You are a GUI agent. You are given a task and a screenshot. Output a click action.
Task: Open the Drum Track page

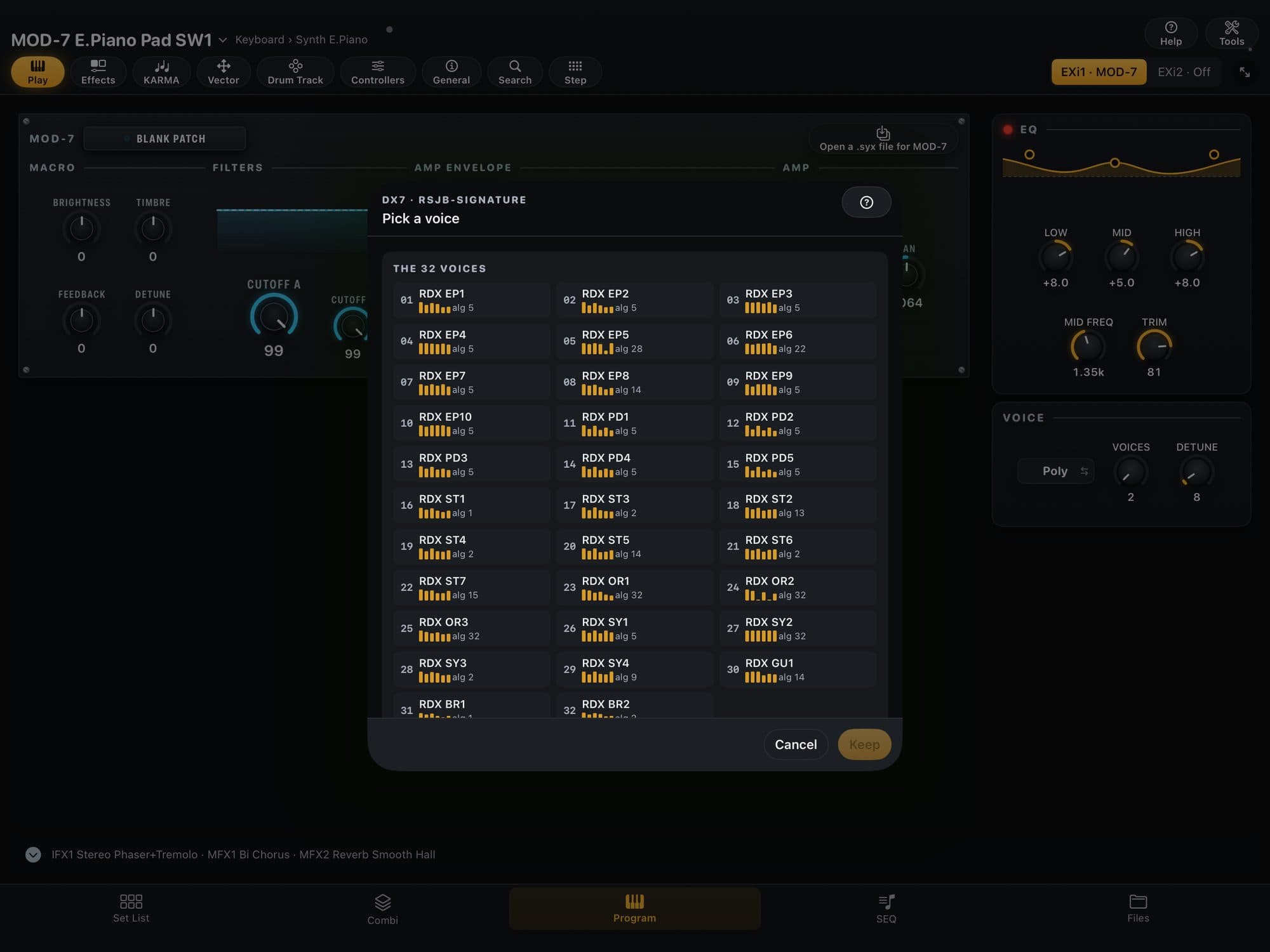295,72
